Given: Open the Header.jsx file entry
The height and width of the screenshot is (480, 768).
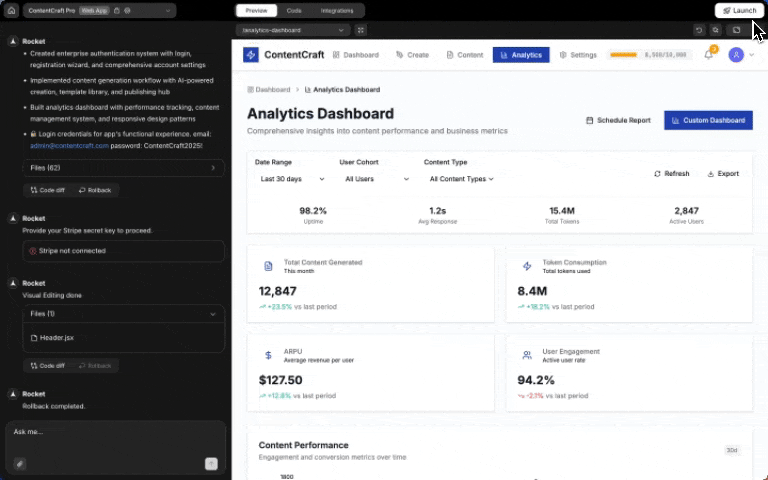Looking at the screenshot, I should (52, 337).
